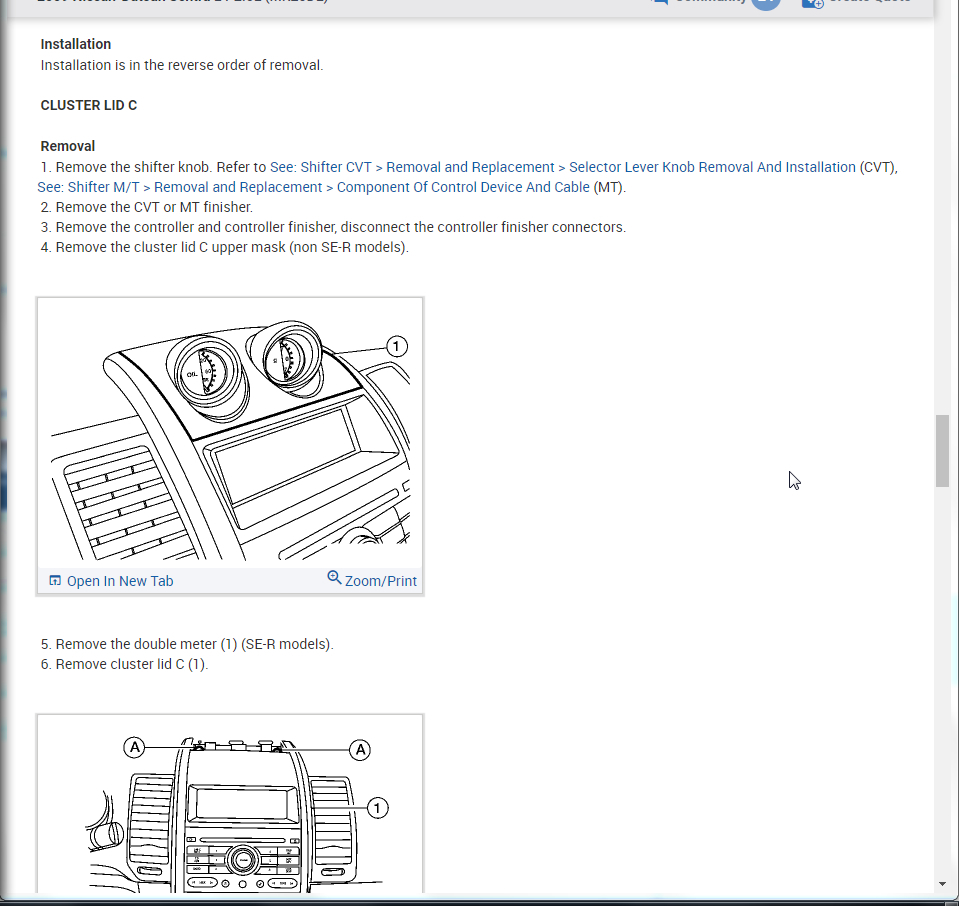Click the Zoom/Print link text
The image size is (959, 906).
click(380, 581)
